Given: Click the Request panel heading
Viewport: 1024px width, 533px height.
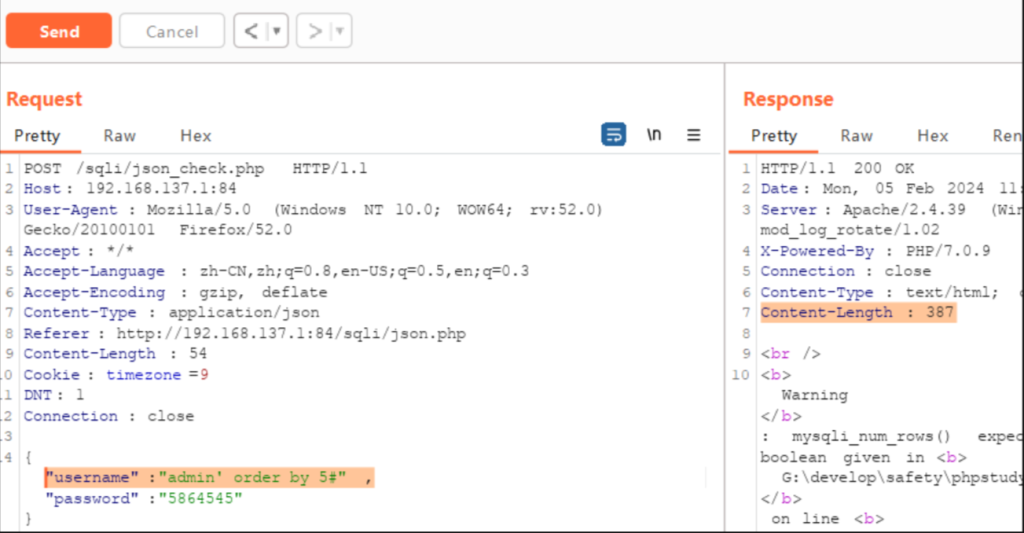Looking at the screenshot, I should (44, 99).
